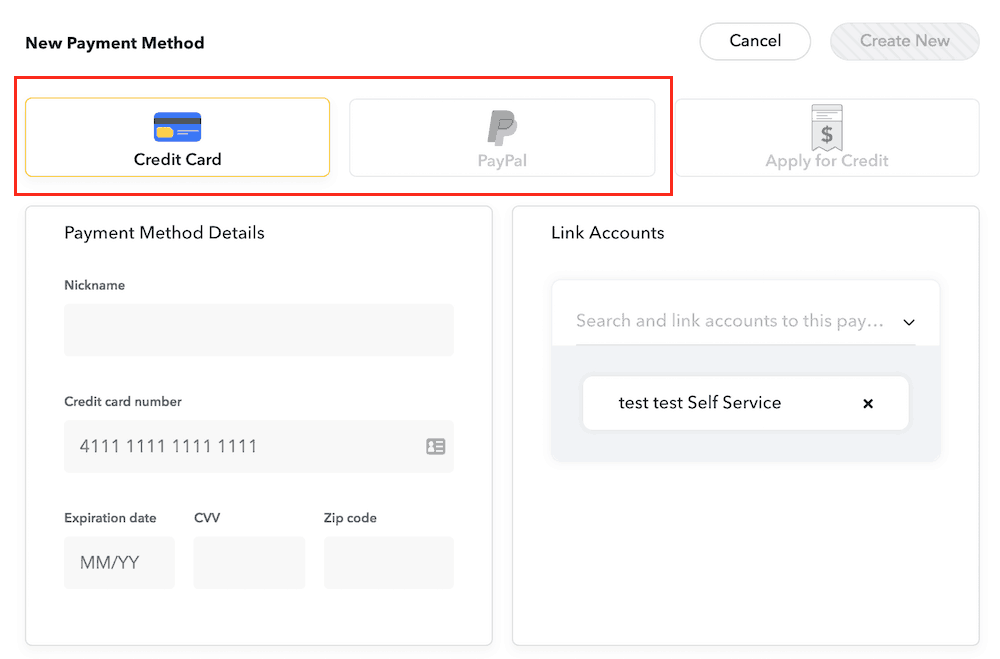This screenshot has height=659, width=1000.
Task: Click the card icon inside credit card number field
Action: 436,447
